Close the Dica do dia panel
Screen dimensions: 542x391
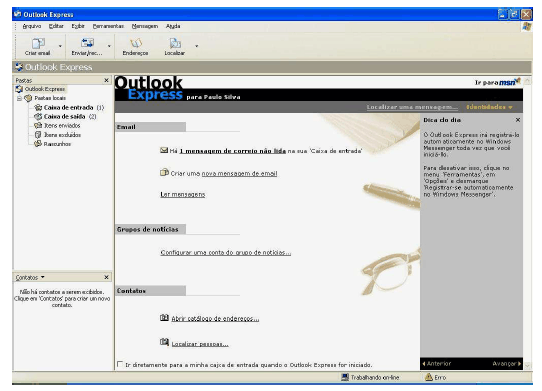pyautogui.click(x=517, y=120)
